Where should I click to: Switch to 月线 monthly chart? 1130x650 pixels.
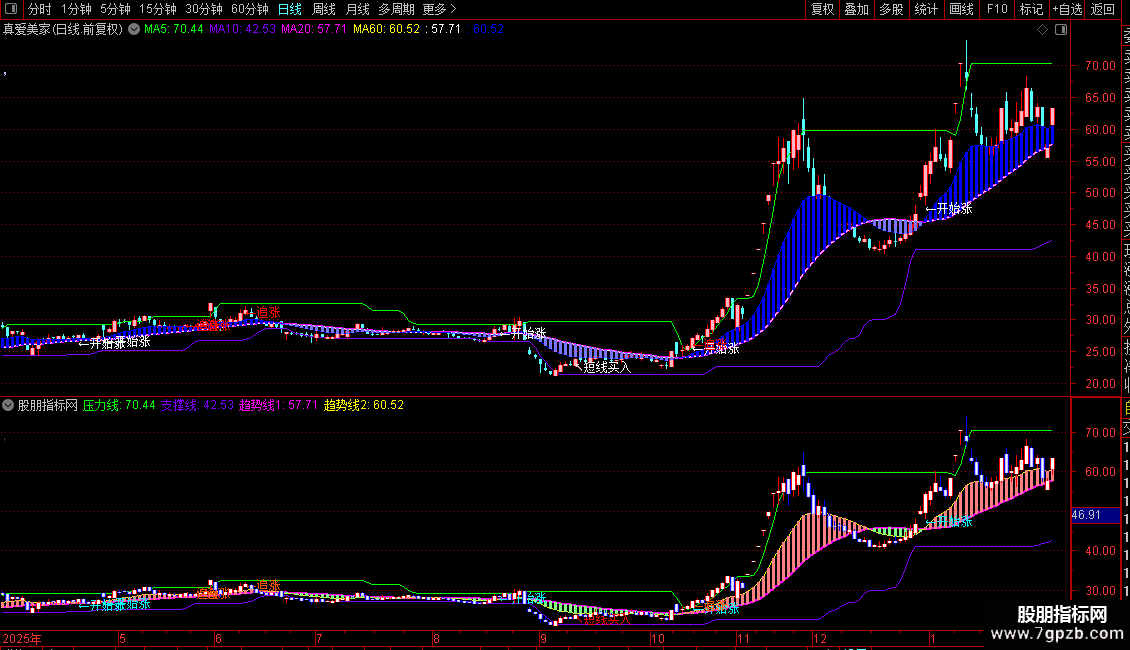pyautogui.click(x=357, y=9)
